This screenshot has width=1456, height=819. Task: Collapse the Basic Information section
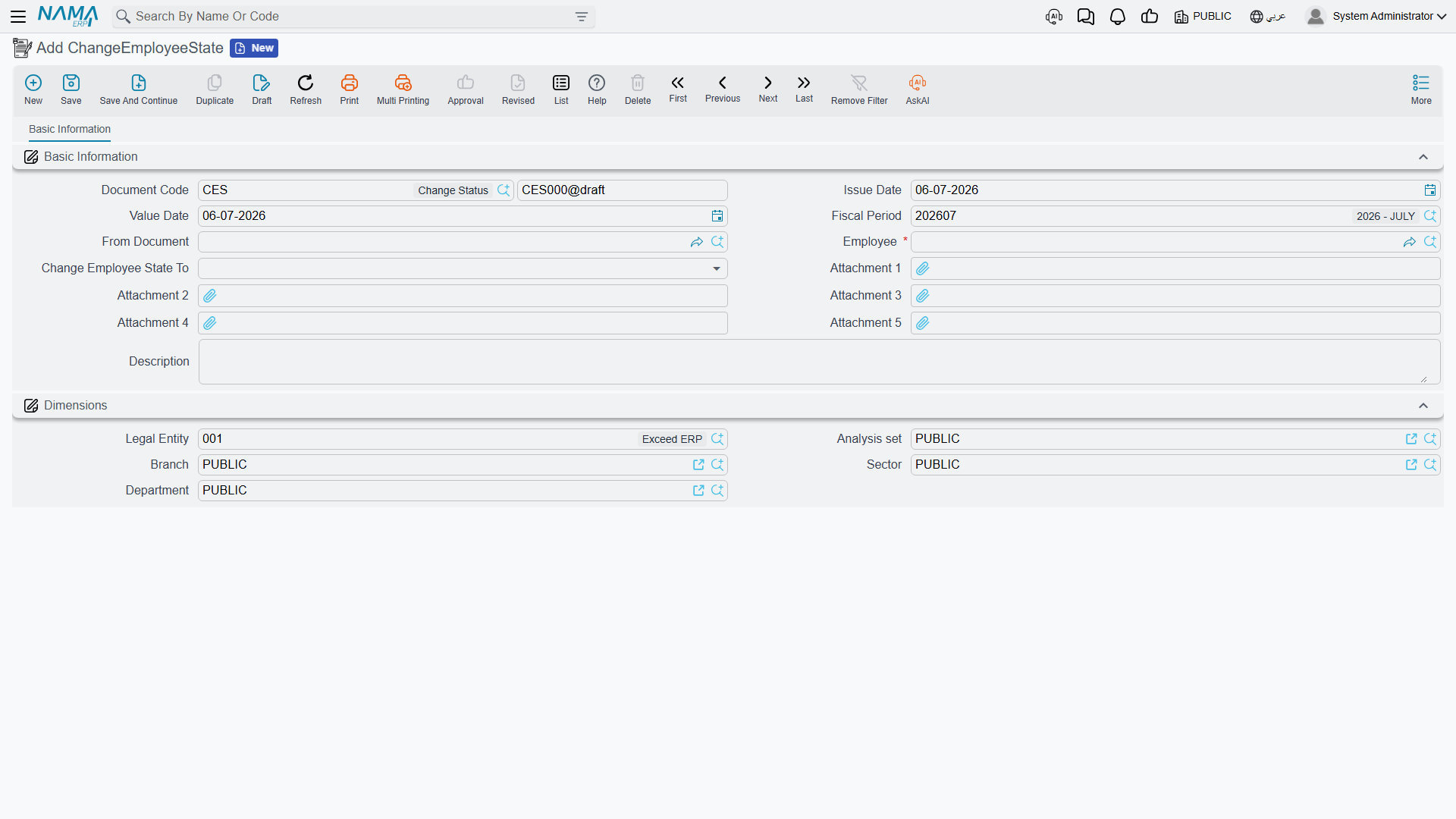click(x=1423, y=157)
